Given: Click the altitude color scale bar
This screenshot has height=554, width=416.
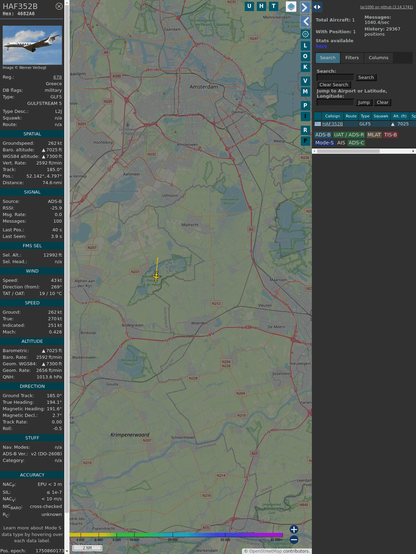Looking at the screenshot, I should [x=176, y=535].
